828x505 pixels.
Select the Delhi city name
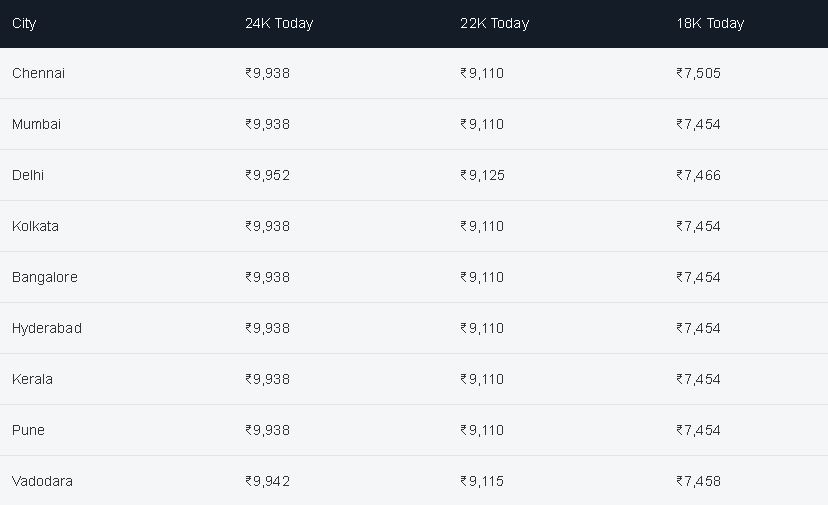point(27,175)
